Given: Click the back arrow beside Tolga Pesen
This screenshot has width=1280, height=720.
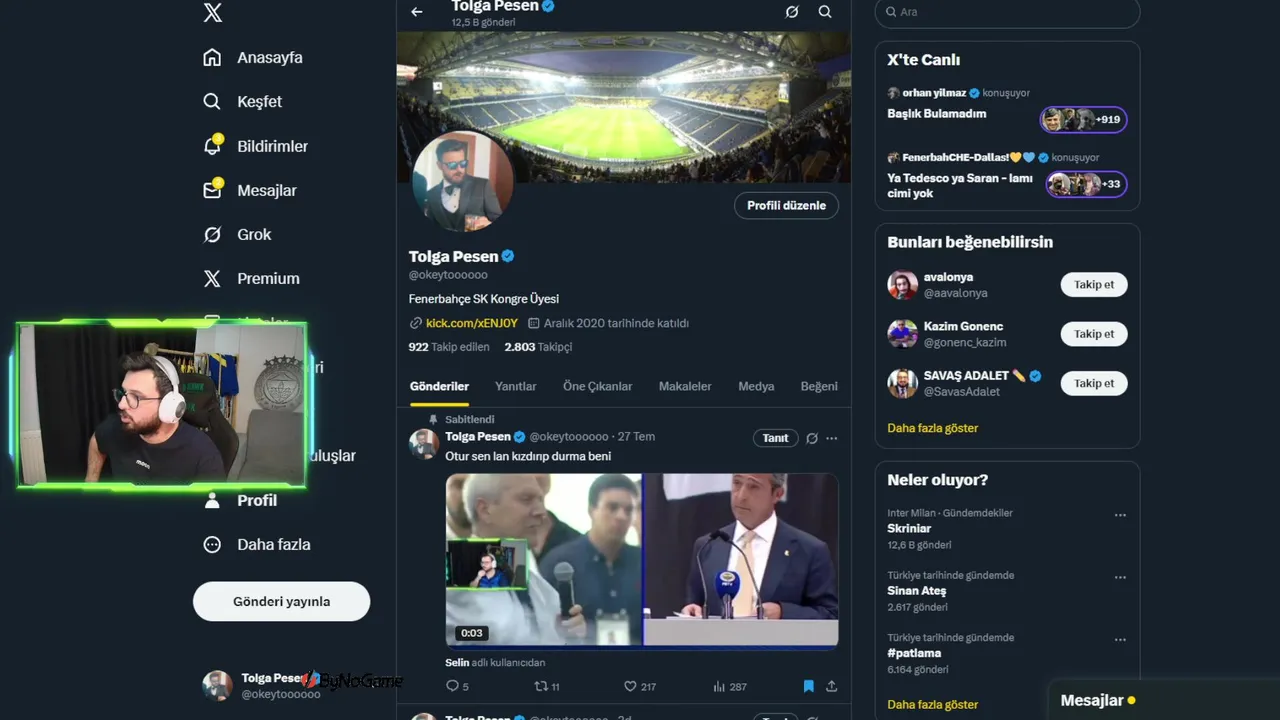Looking at the screenshot, I should click(417, 12).
